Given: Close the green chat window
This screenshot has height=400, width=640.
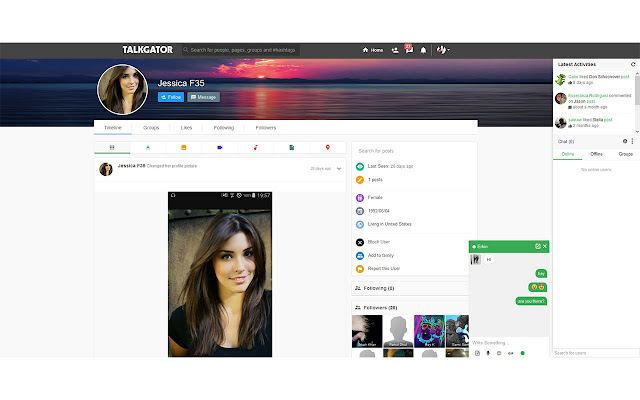Looking at the screenshot, I should point(544,246).
